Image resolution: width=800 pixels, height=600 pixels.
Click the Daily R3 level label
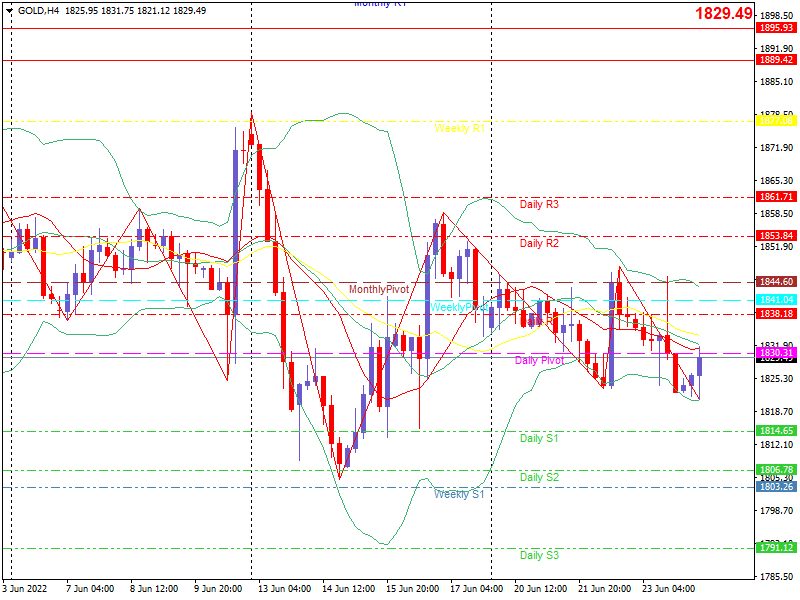pos(539,205)
